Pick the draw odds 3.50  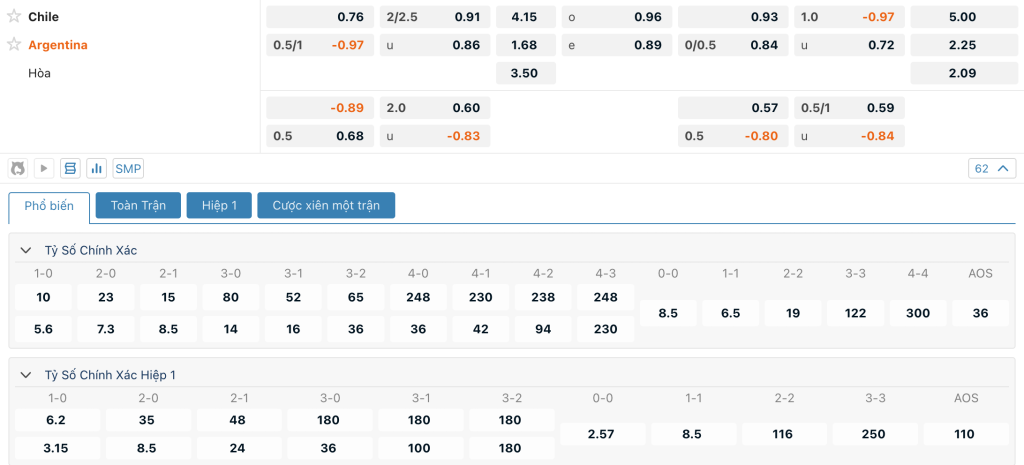pyautogui.click(x=526, y=73)
